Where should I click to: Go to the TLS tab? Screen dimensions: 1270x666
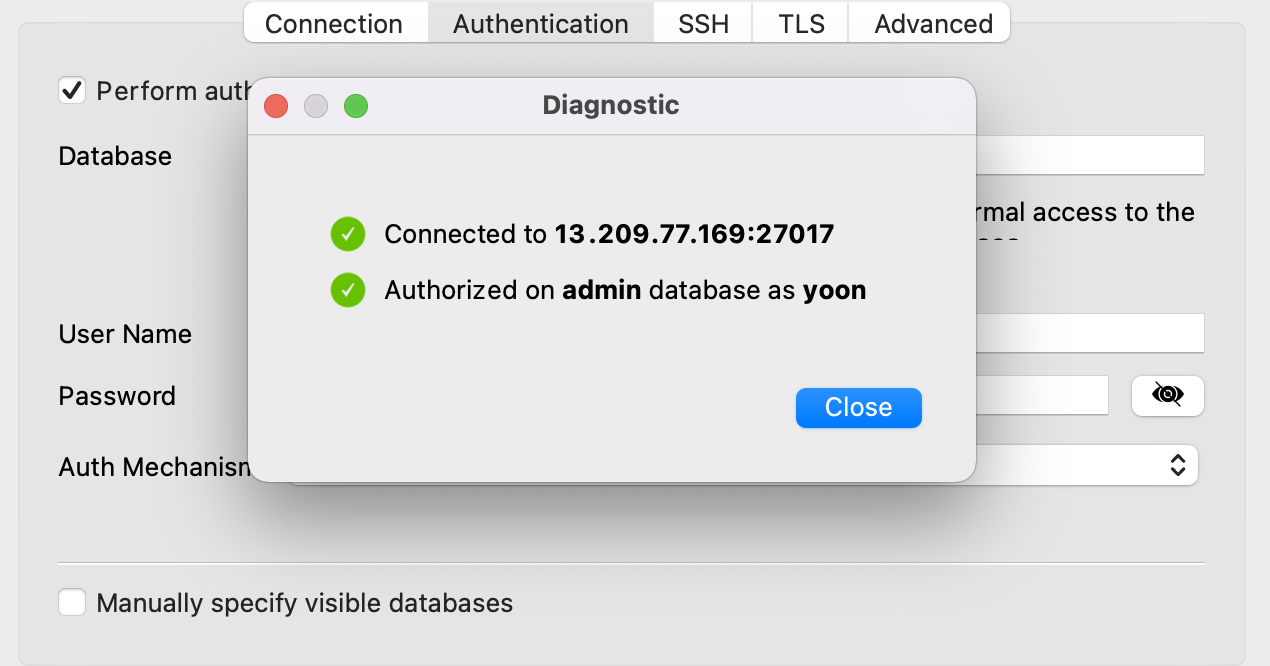tap(801, 23)
